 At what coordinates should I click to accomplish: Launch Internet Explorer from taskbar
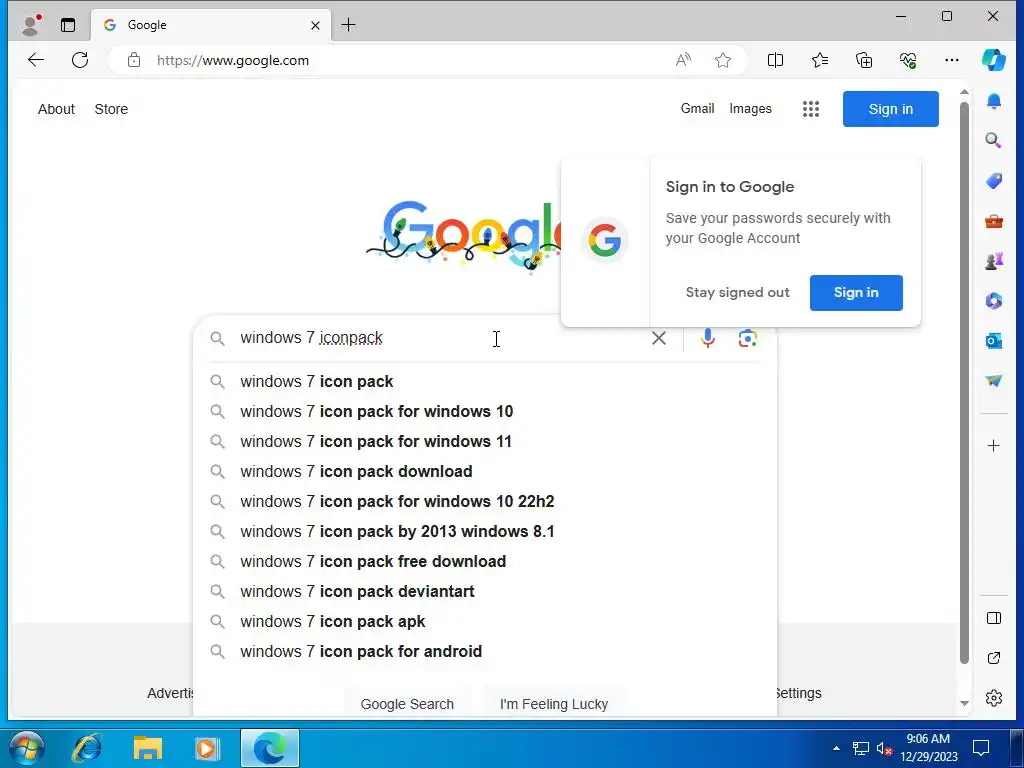[x=88, y=748]
